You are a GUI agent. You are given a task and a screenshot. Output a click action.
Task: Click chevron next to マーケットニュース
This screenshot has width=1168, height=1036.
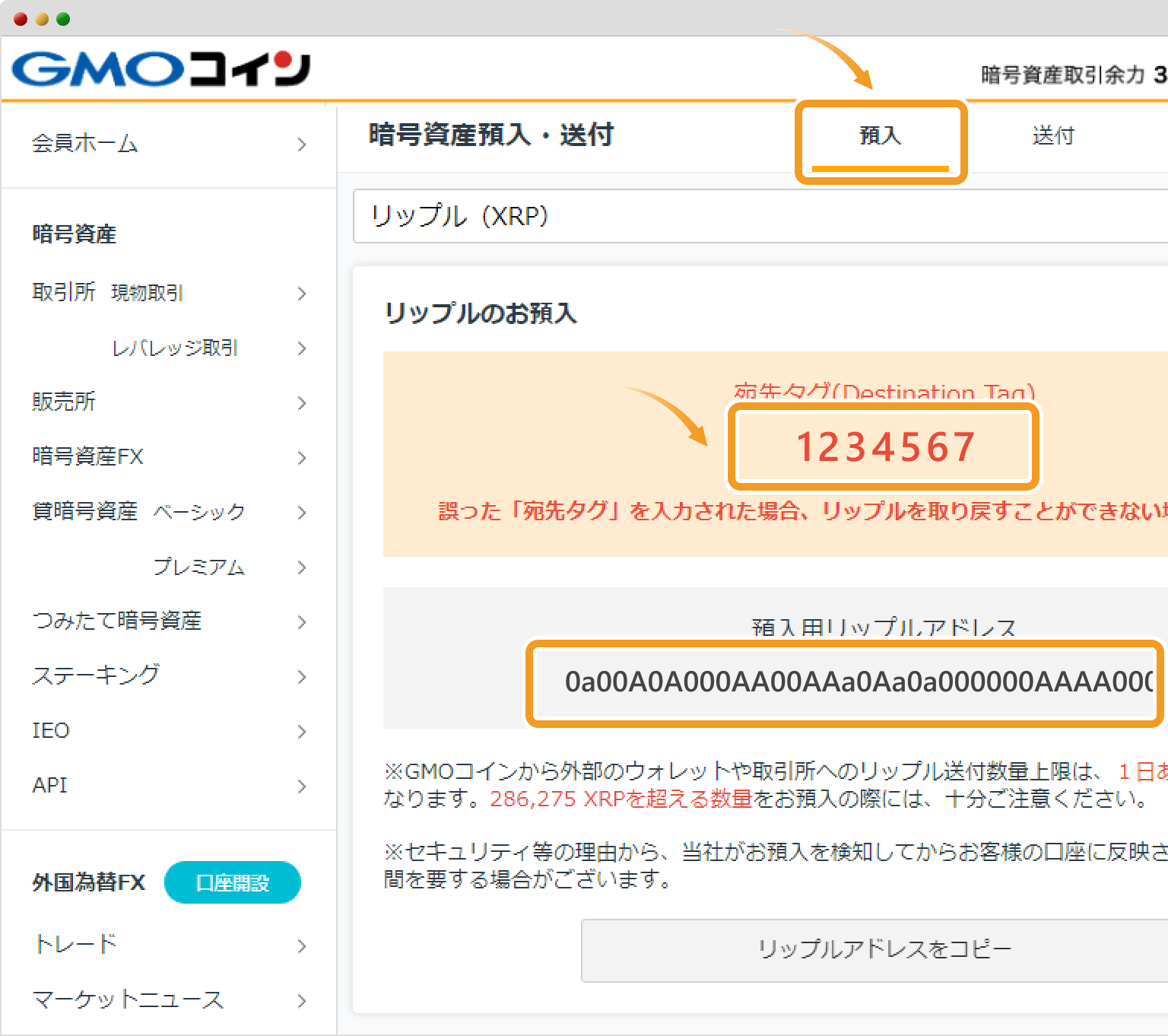coord(302,1001)
